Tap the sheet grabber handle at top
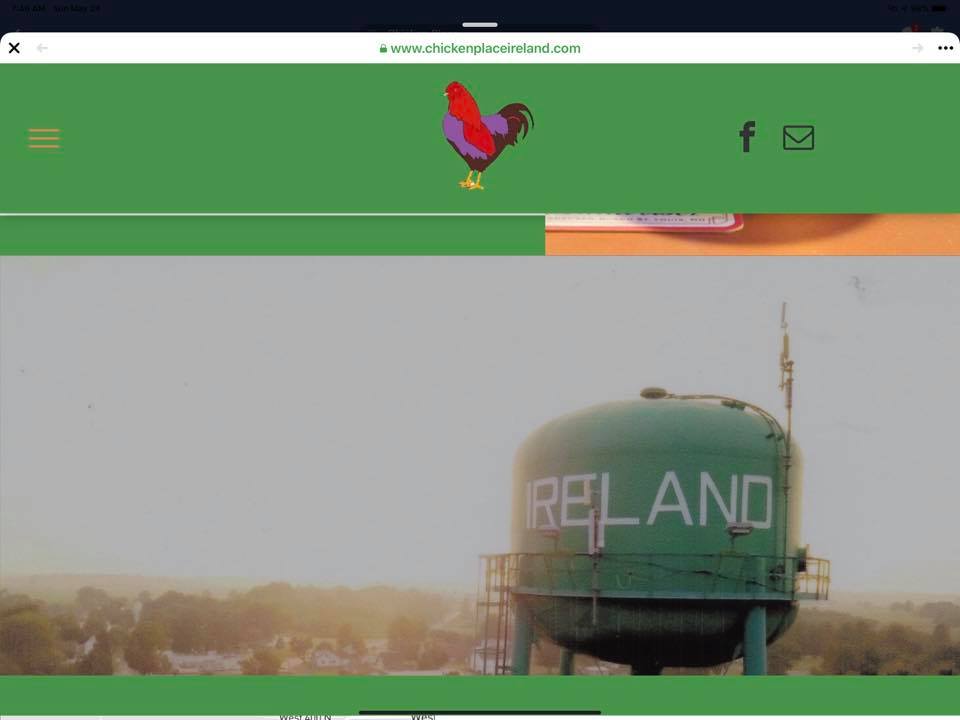Image resolution: width=960 pixels, height=720 pixels. point(480,24)
